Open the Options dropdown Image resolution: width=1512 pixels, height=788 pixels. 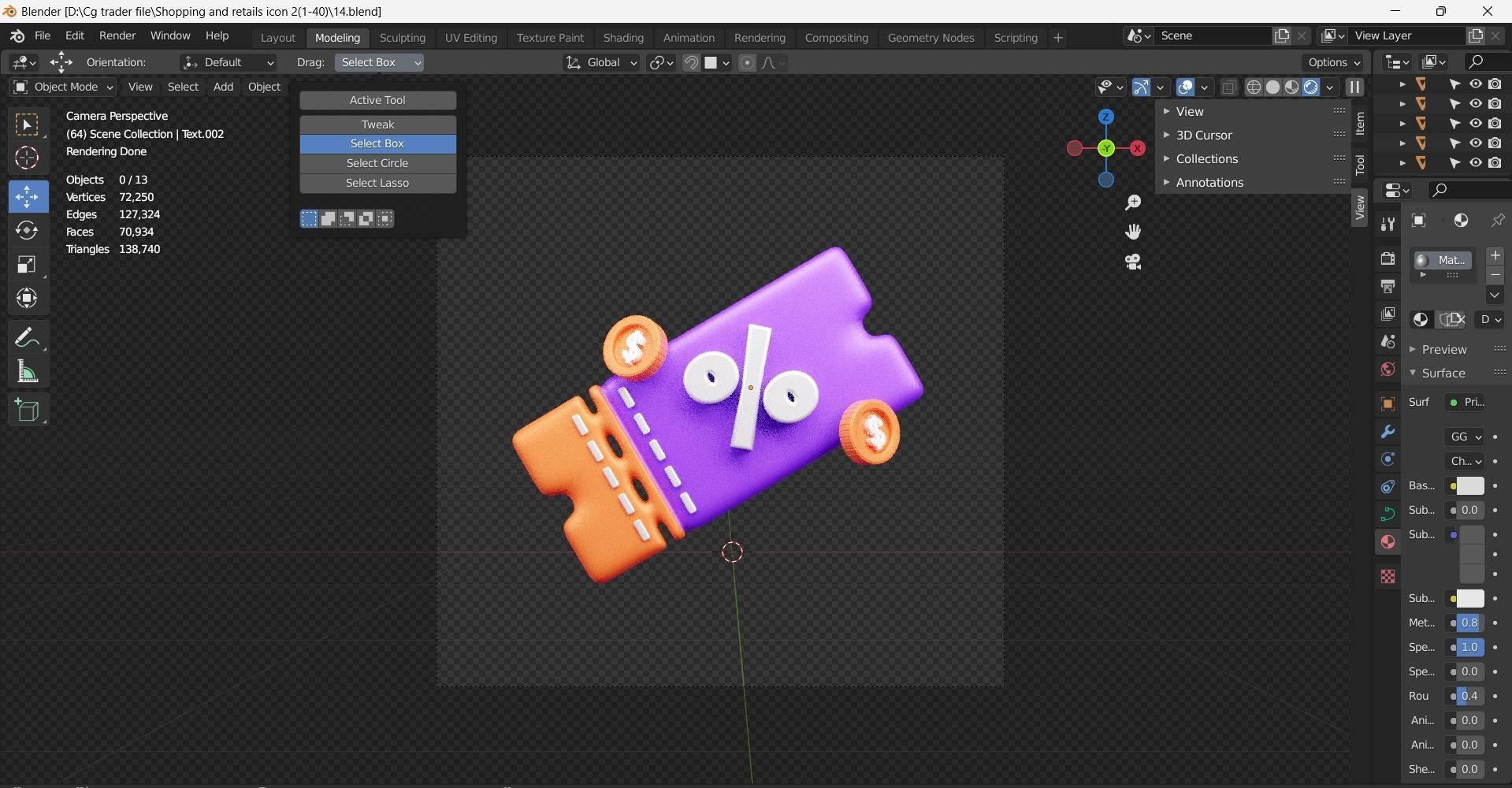[1334, 62]
